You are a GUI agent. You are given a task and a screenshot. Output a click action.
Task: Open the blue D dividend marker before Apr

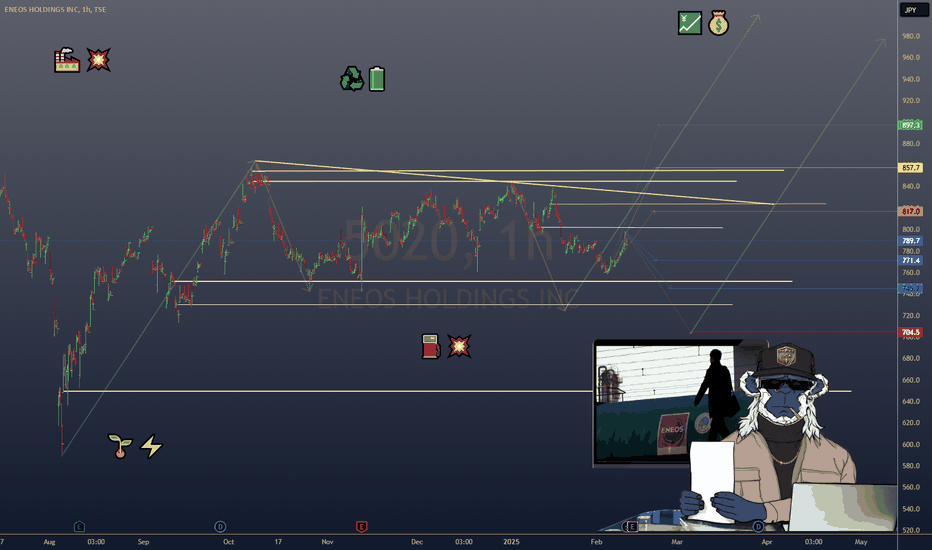point(758,526)
